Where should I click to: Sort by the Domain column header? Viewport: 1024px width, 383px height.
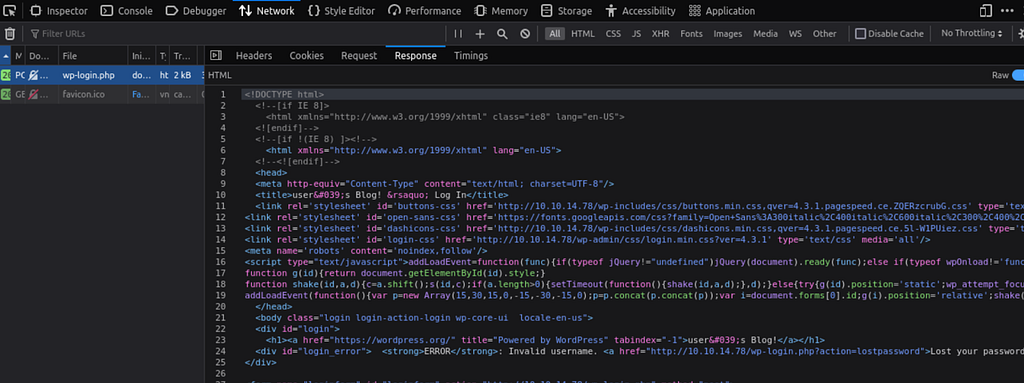(42, 56)
